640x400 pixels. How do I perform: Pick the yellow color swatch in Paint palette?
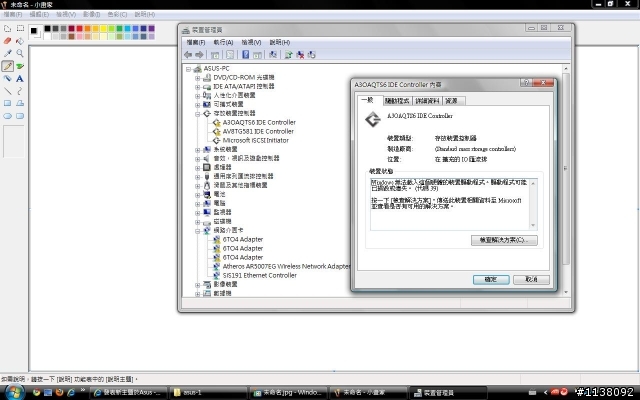[103, 29]
